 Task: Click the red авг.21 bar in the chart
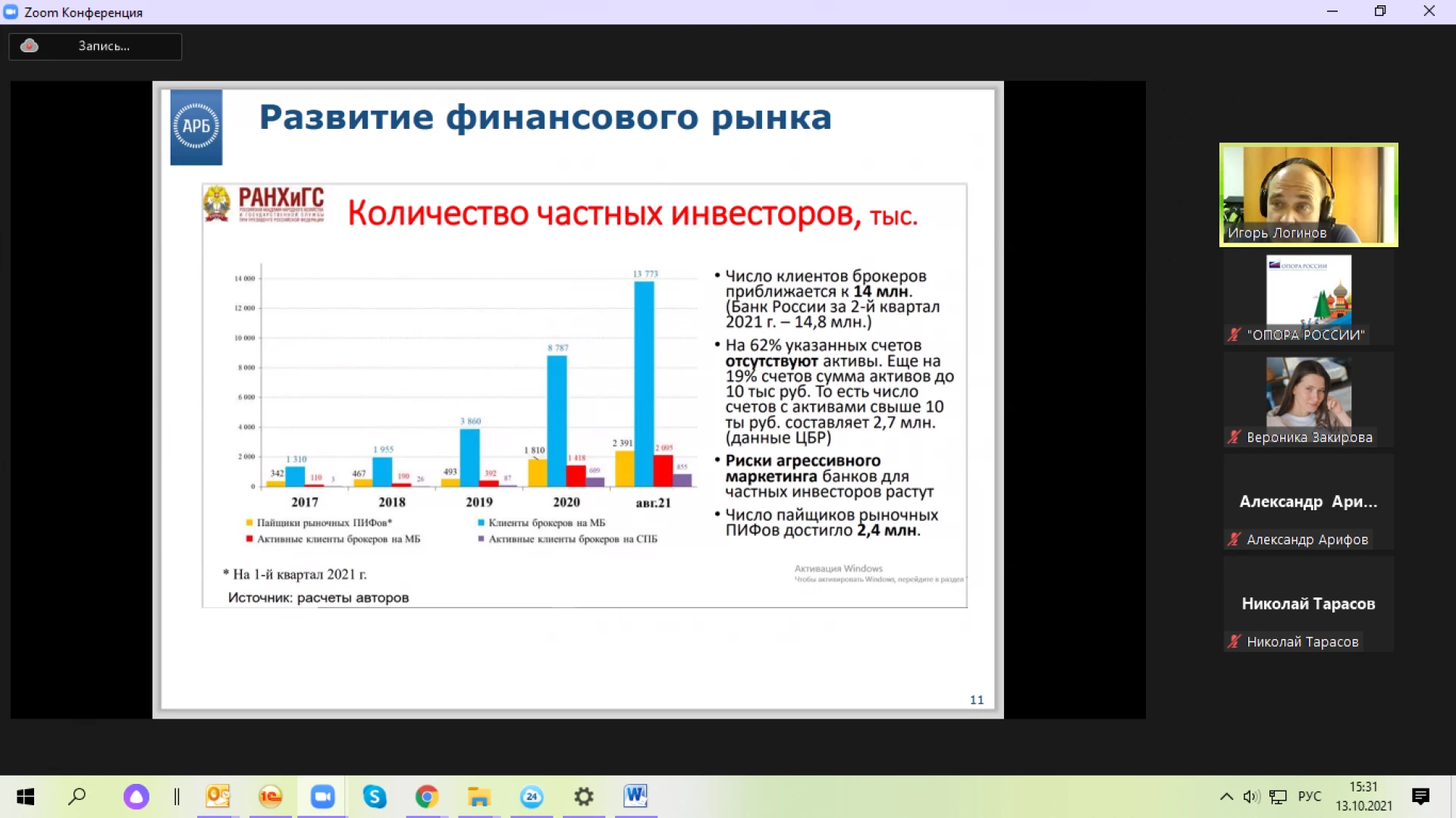coord(663,471)
